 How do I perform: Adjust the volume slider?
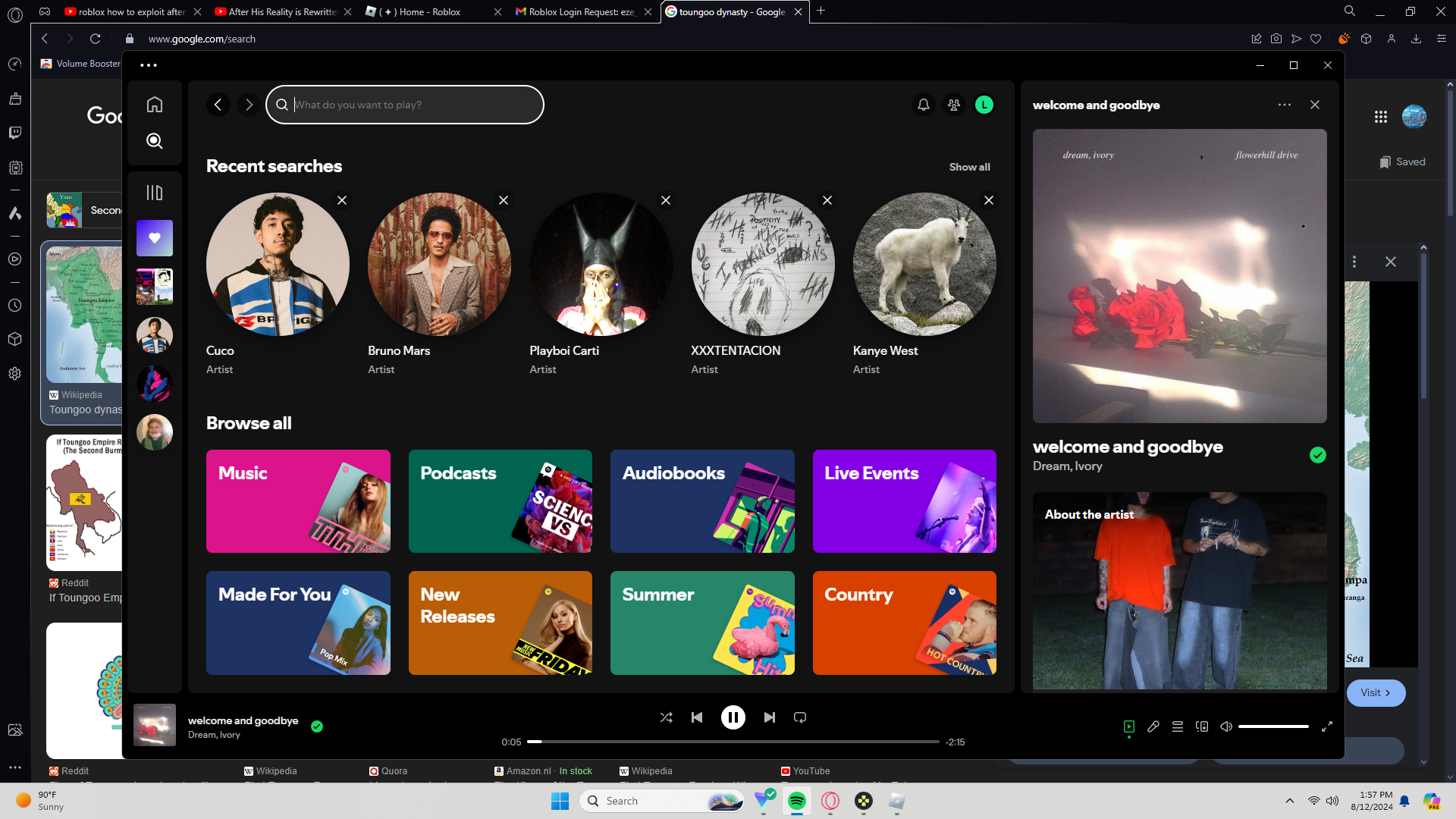pyautogui.click(x=1273, y=726)
